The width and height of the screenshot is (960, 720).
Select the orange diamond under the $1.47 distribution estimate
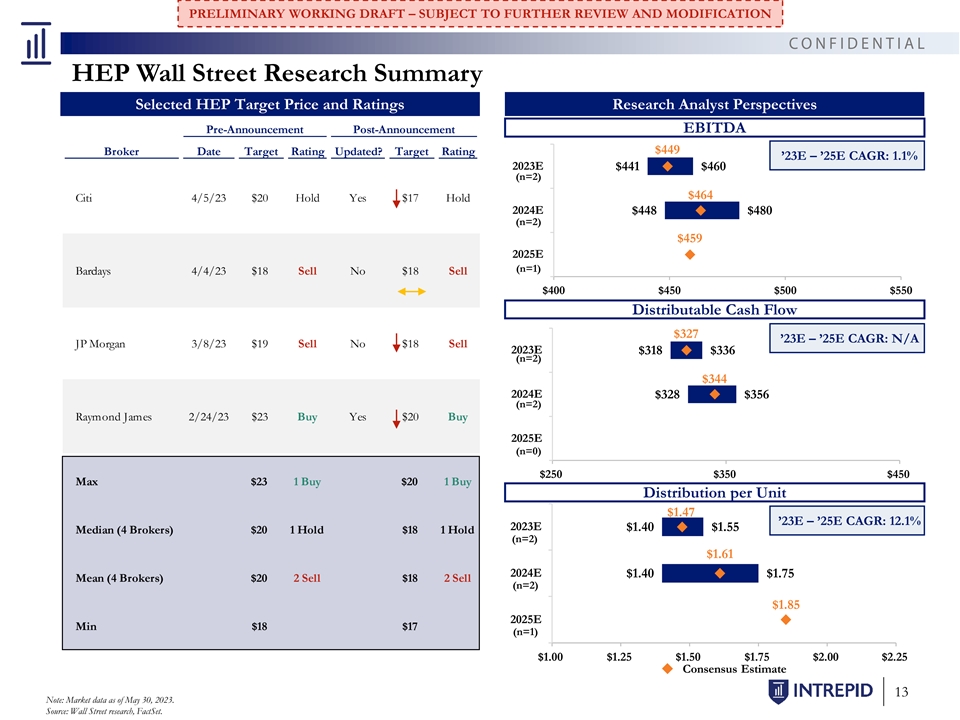click(682, 527)
